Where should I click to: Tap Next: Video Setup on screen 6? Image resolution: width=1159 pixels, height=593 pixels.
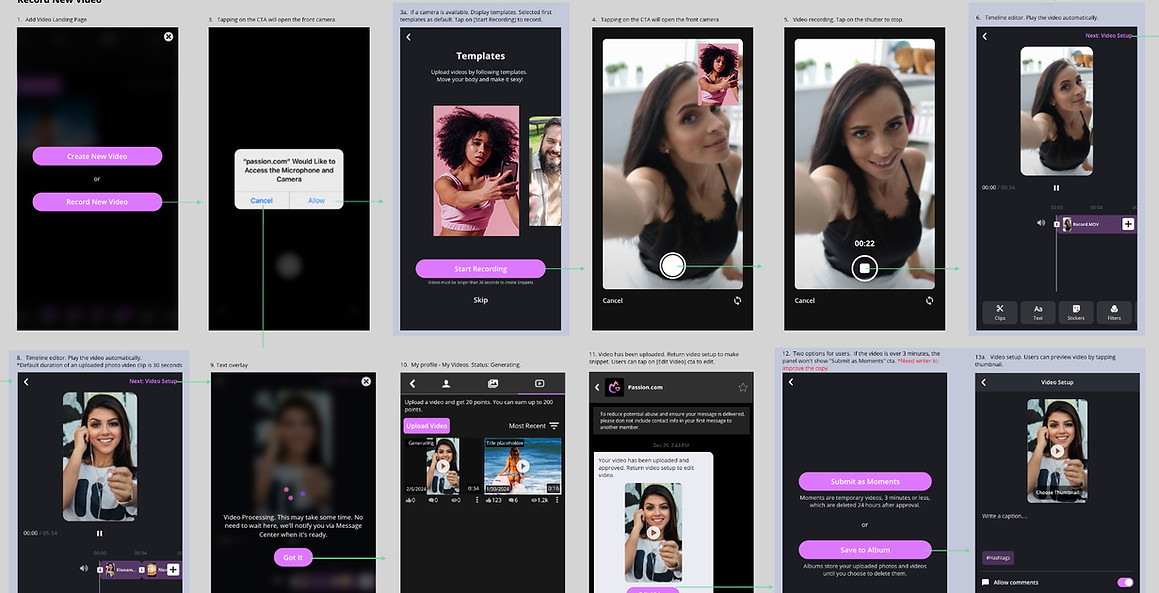click(x=1108, y=35)
